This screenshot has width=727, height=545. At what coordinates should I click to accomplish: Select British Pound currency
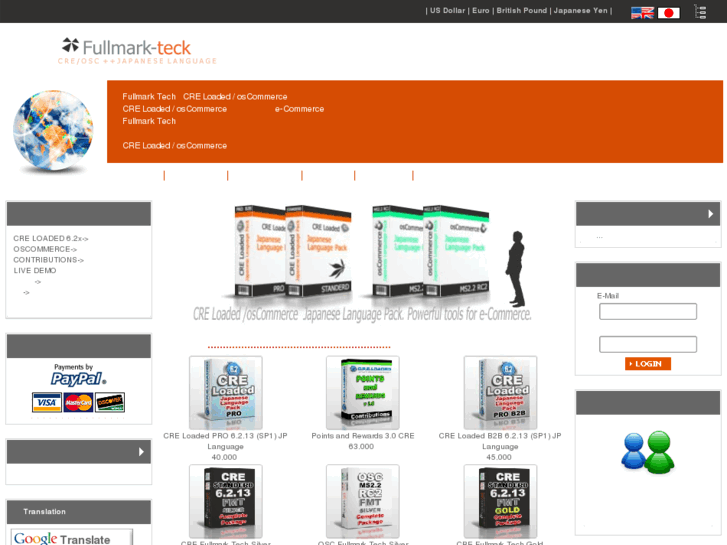[x=522, y=11]
